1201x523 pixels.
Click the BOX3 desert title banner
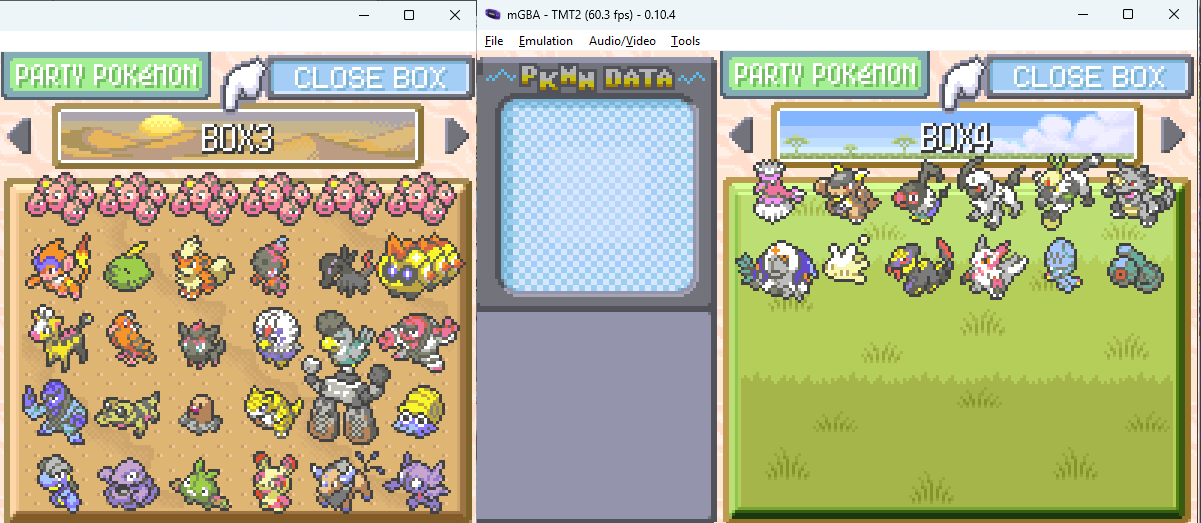point(237,135)
